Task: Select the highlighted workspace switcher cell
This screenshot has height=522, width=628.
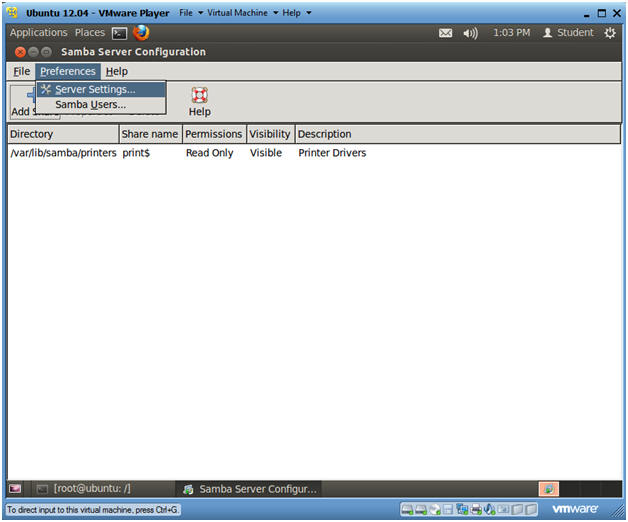Action: click(549, 489)
